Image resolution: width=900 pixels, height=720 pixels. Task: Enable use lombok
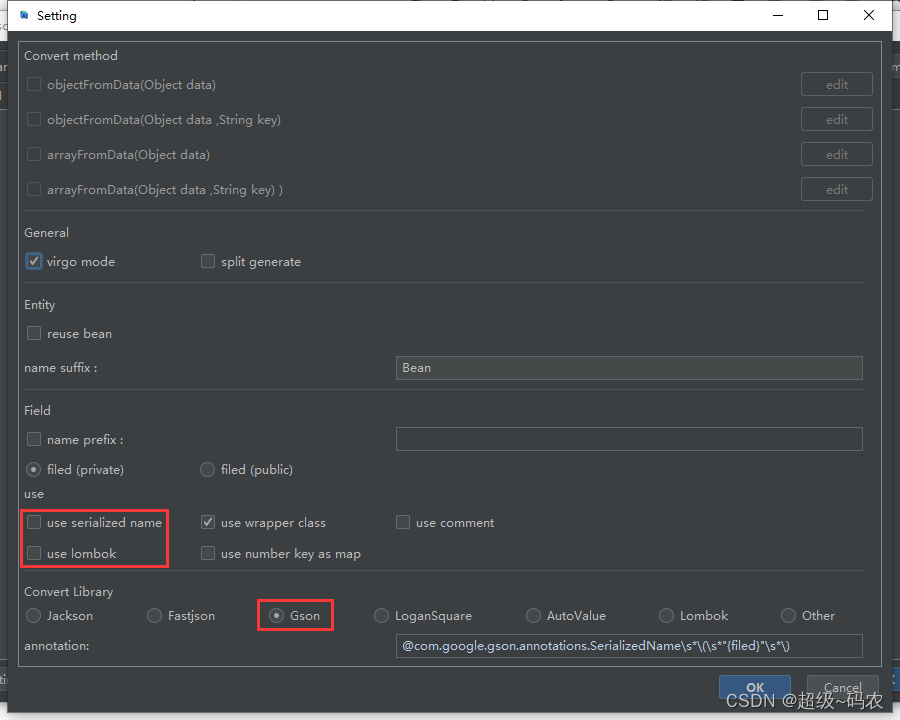click(33, 553)
